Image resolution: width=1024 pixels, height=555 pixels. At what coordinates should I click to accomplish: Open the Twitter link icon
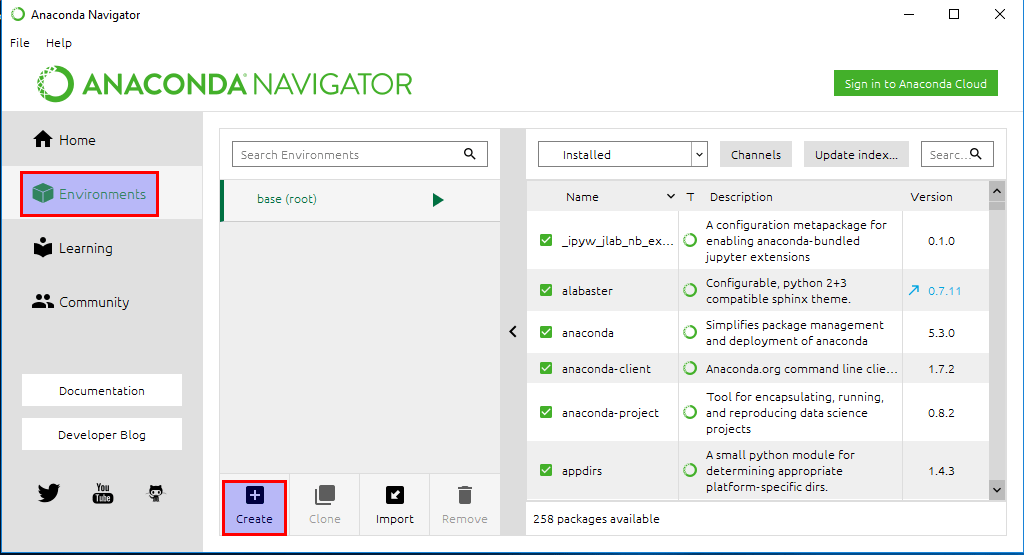click(x=49, y=492)
